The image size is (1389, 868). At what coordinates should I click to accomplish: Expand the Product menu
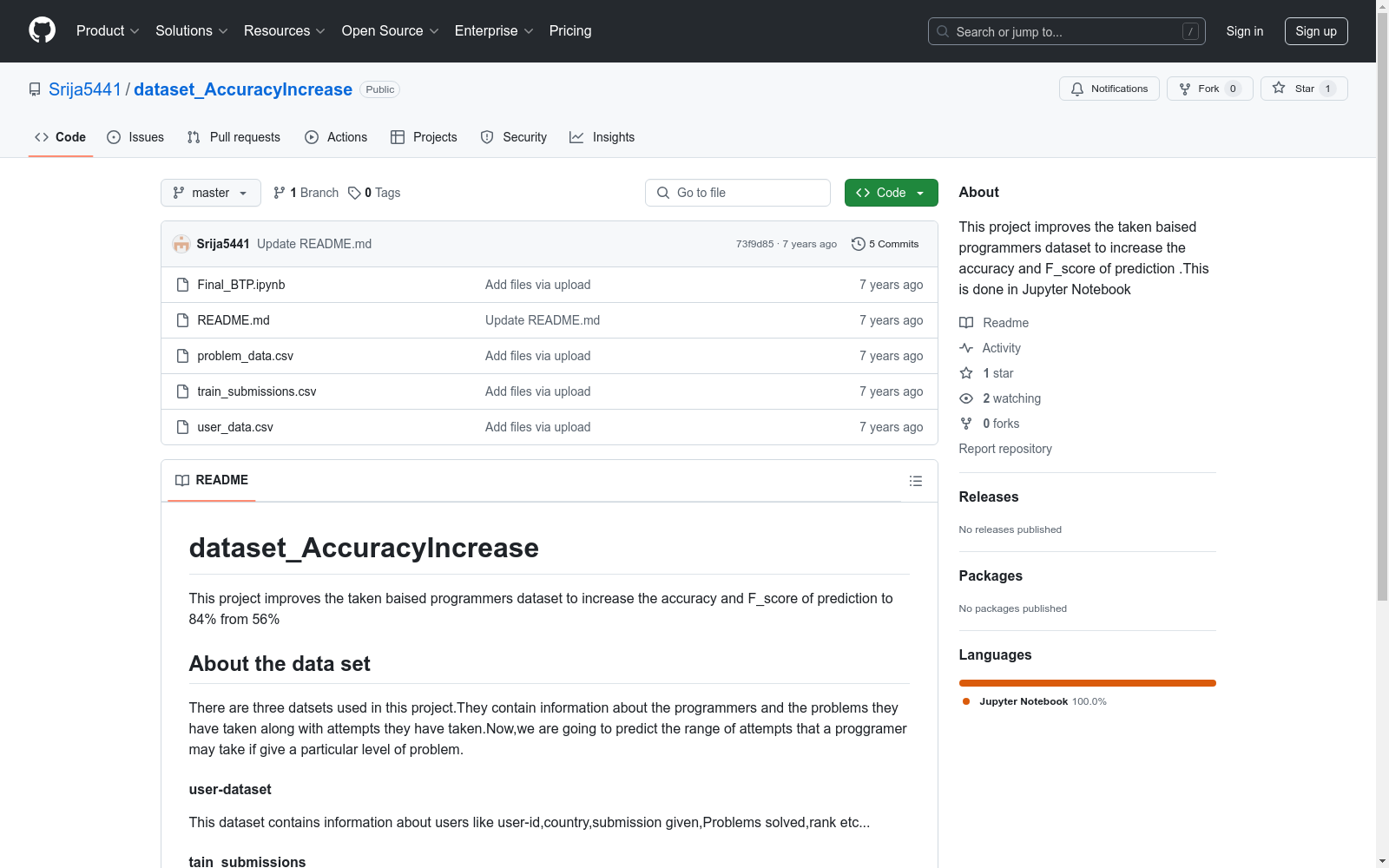108,31
